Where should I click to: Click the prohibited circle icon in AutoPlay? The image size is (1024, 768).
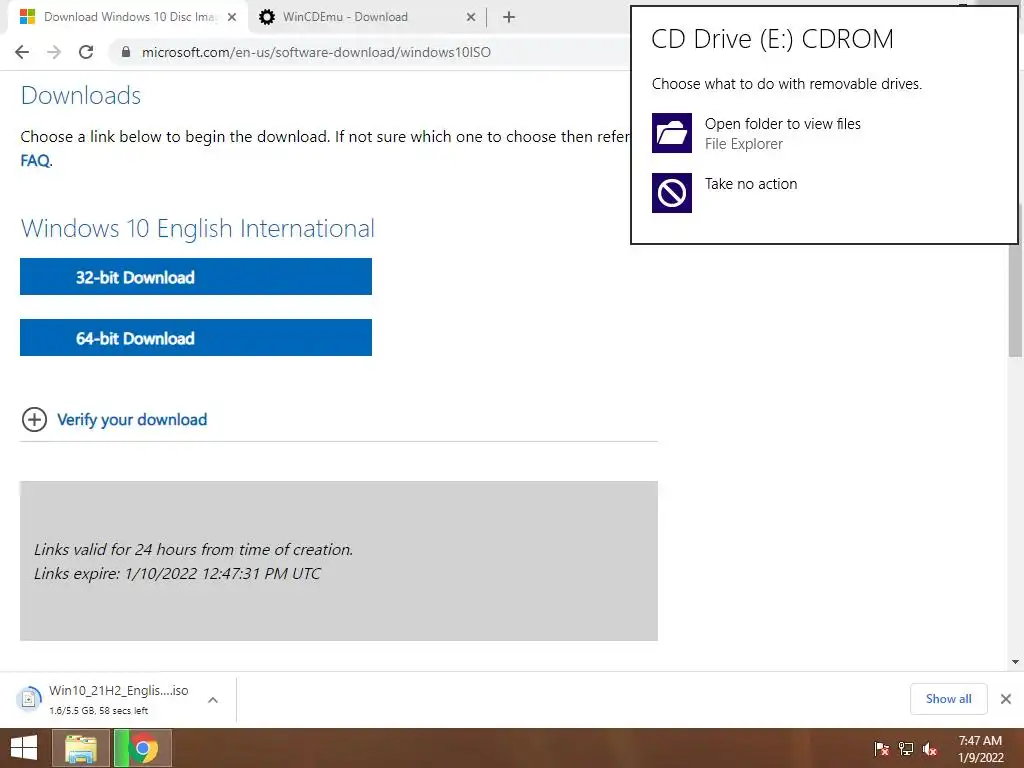[672, 193]
